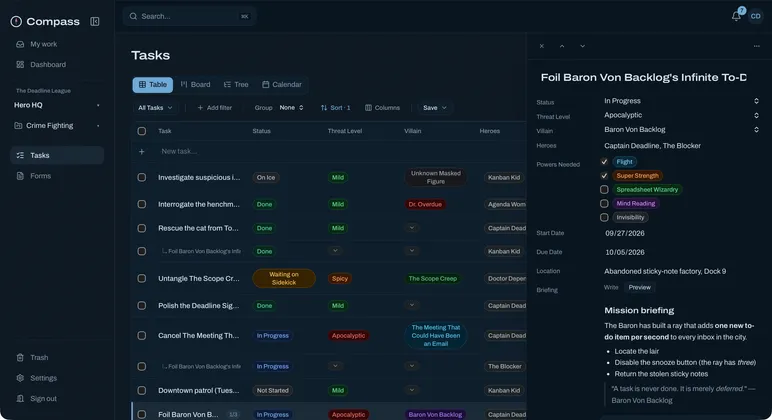Click the Add filter button

click(215, 108)
